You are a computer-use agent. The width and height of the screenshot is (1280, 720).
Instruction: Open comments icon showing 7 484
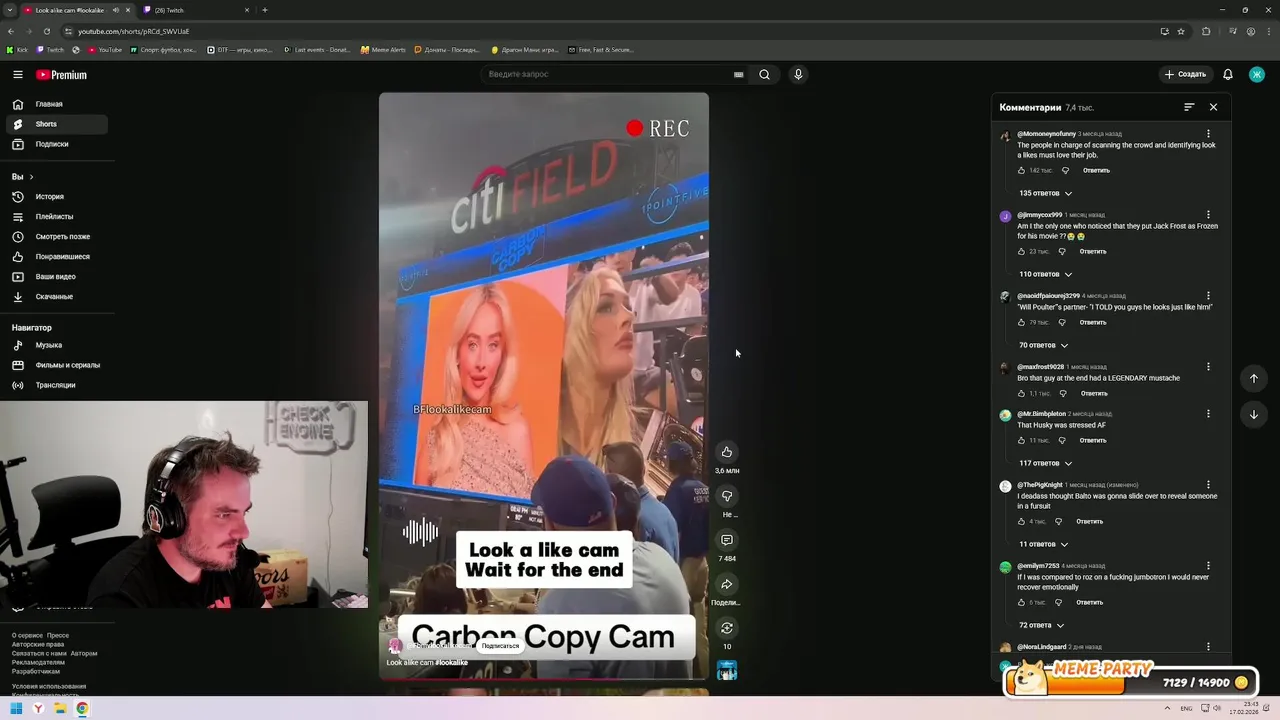tap(727, 540)
